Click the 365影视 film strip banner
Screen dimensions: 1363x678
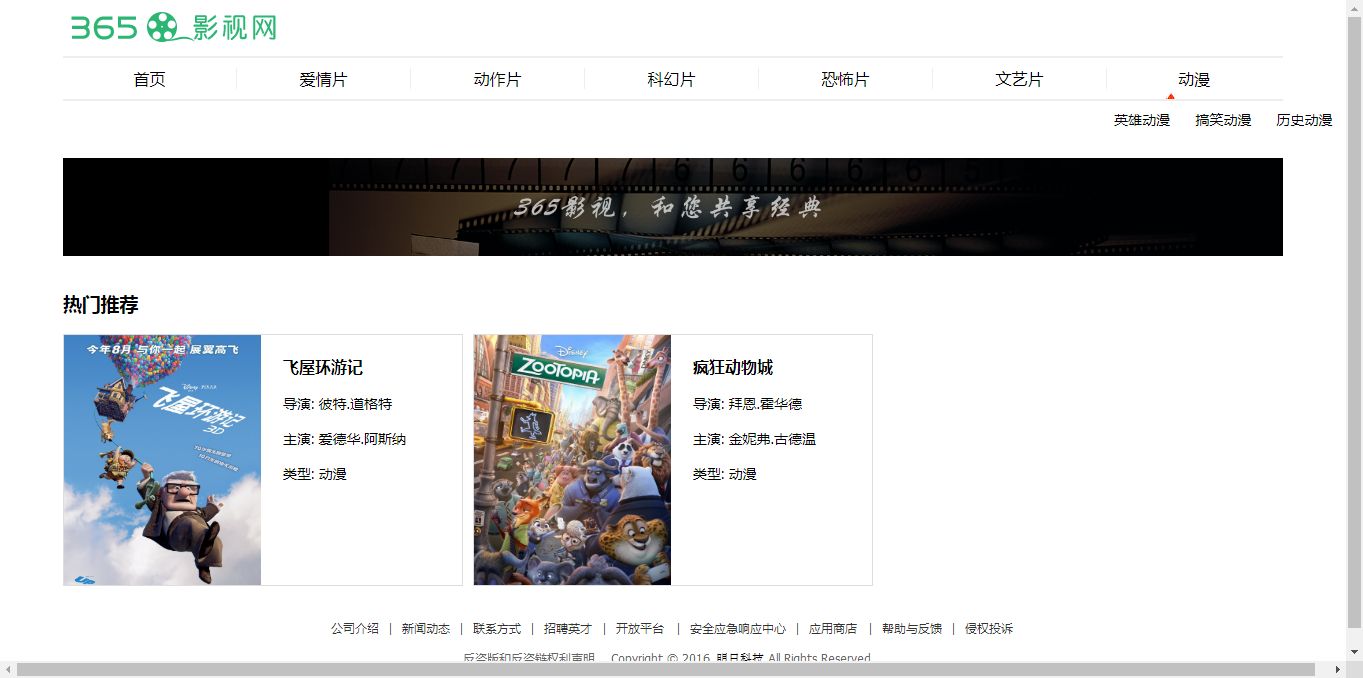coord(672,207)
